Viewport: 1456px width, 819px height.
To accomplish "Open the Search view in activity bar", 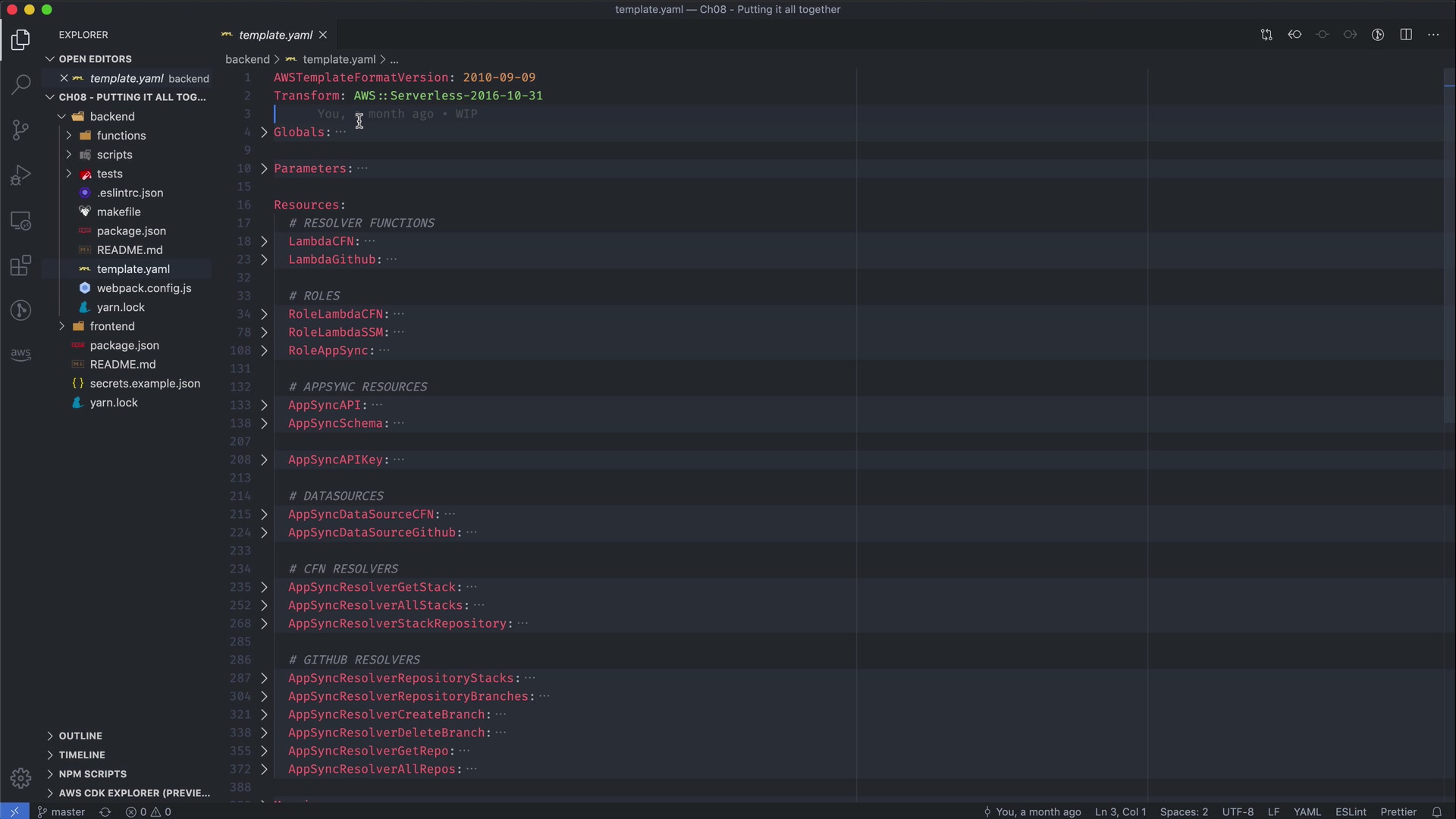I will click(x=20, y=84).
